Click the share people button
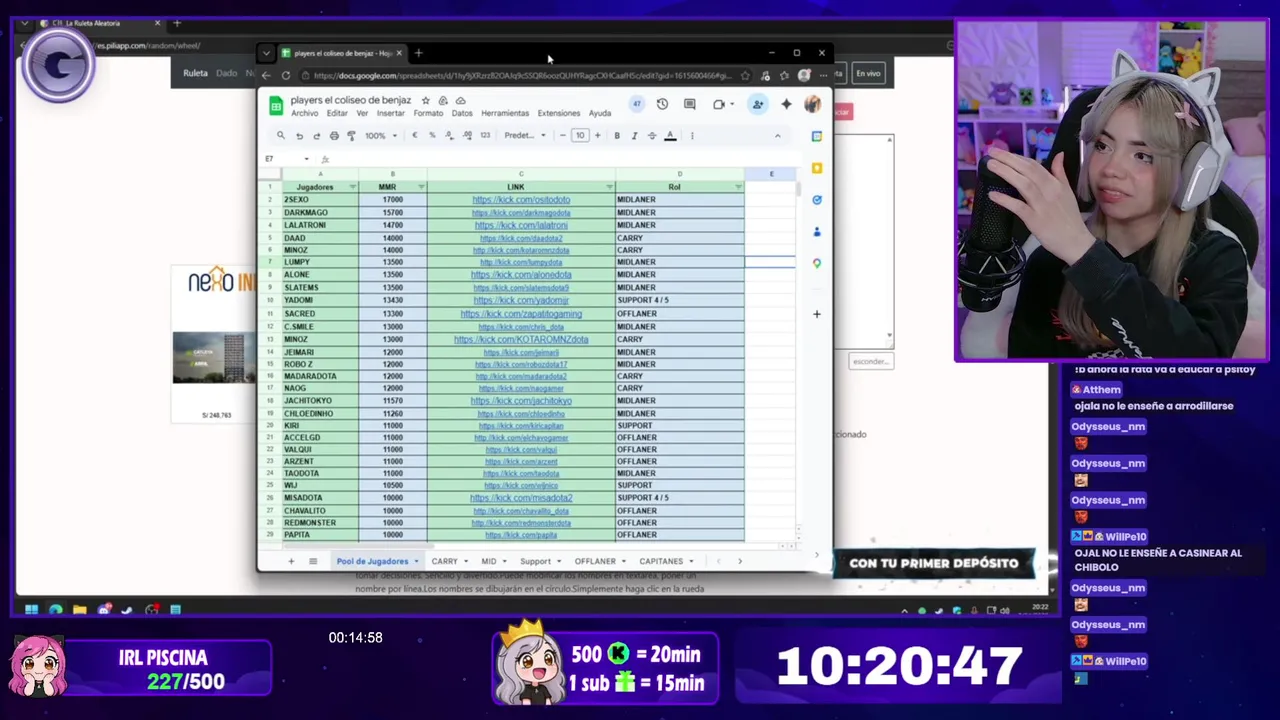1280x720 pixels. point(758,104)
